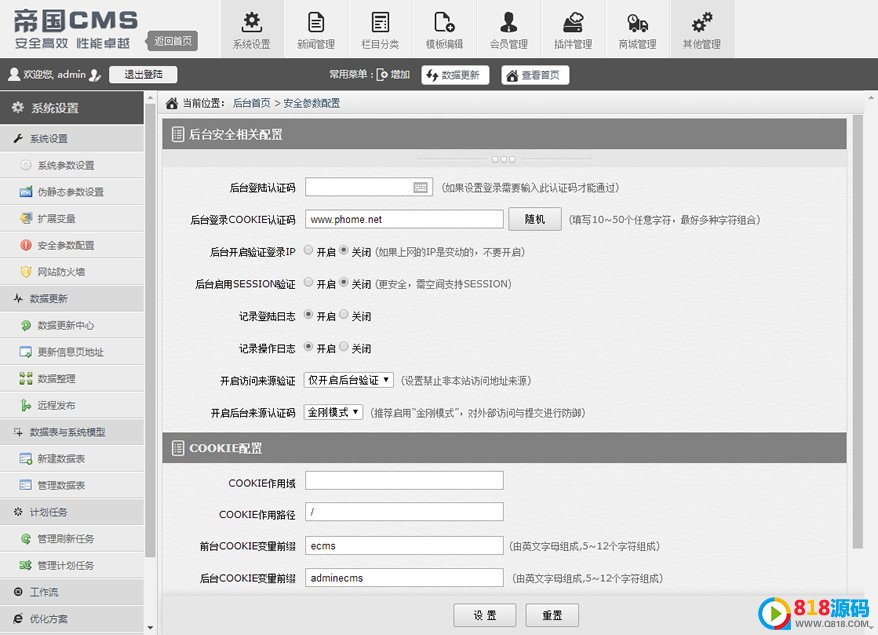
Task: Click the 退出登陆 button
Action: [x=143, y=74]
